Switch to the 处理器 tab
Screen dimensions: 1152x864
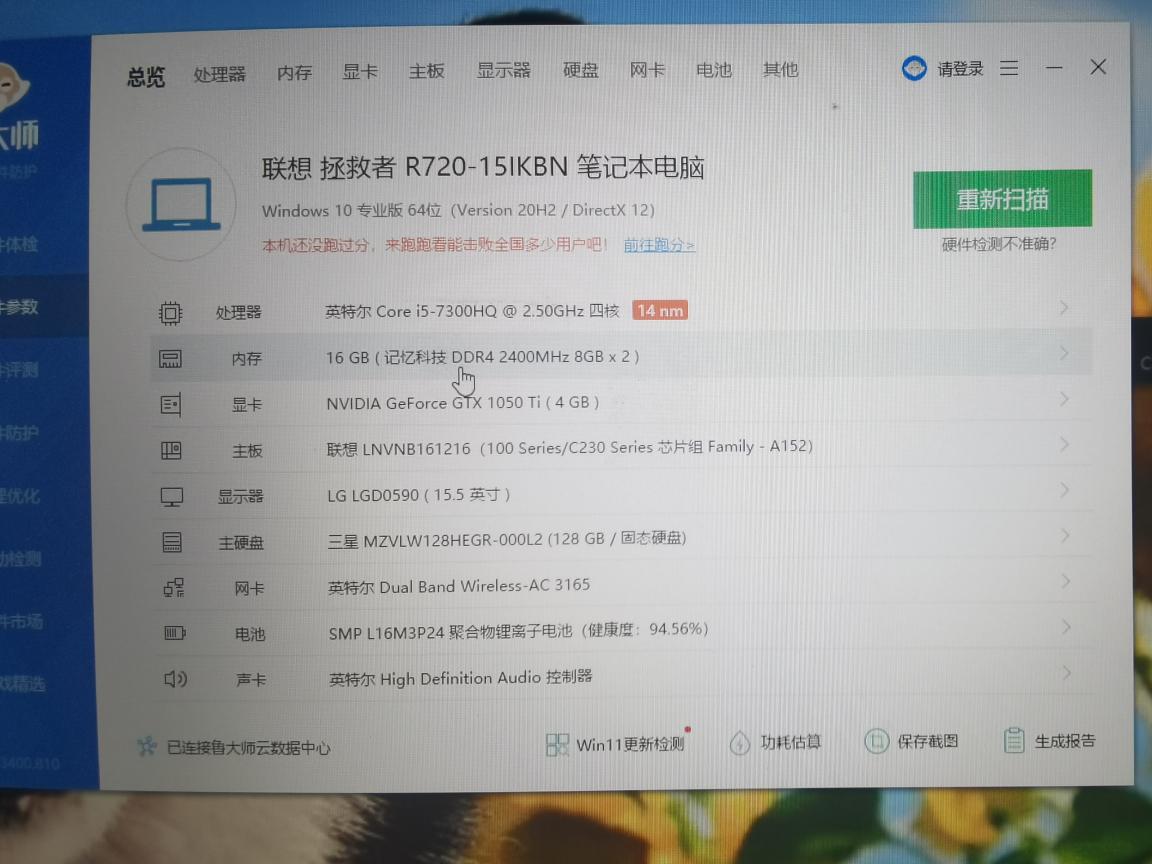(219, 74)
